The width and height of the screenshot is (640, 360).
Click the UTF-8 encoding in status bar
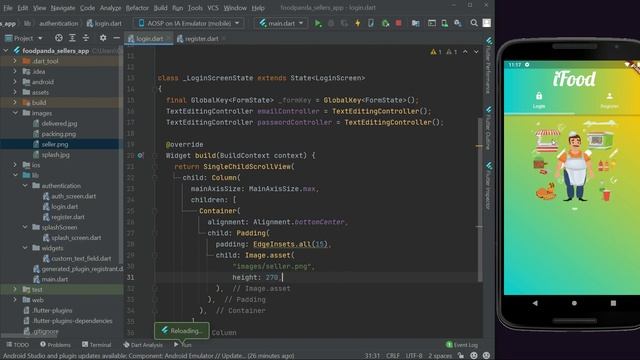[x=414, y=356]
